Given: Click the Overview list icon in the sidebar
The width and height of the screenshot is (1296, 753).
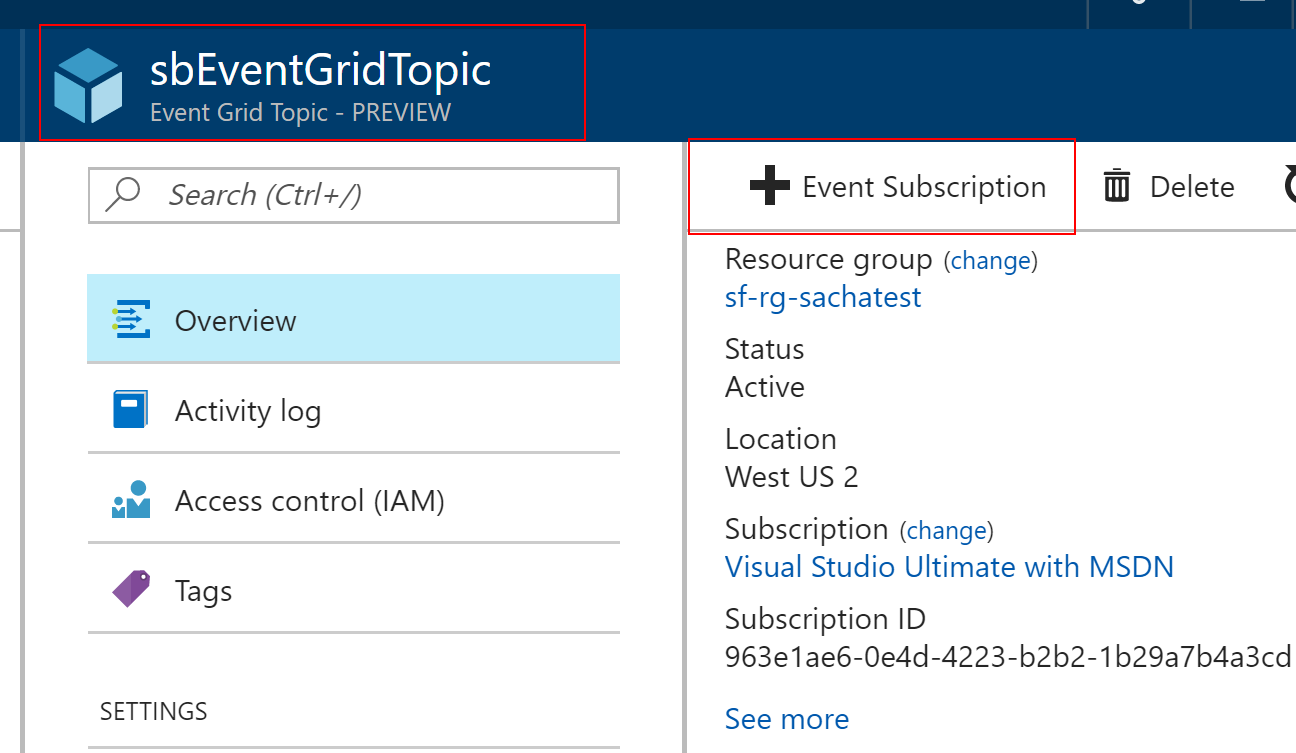Looking at the screenshot, I should tap(131, 320).
